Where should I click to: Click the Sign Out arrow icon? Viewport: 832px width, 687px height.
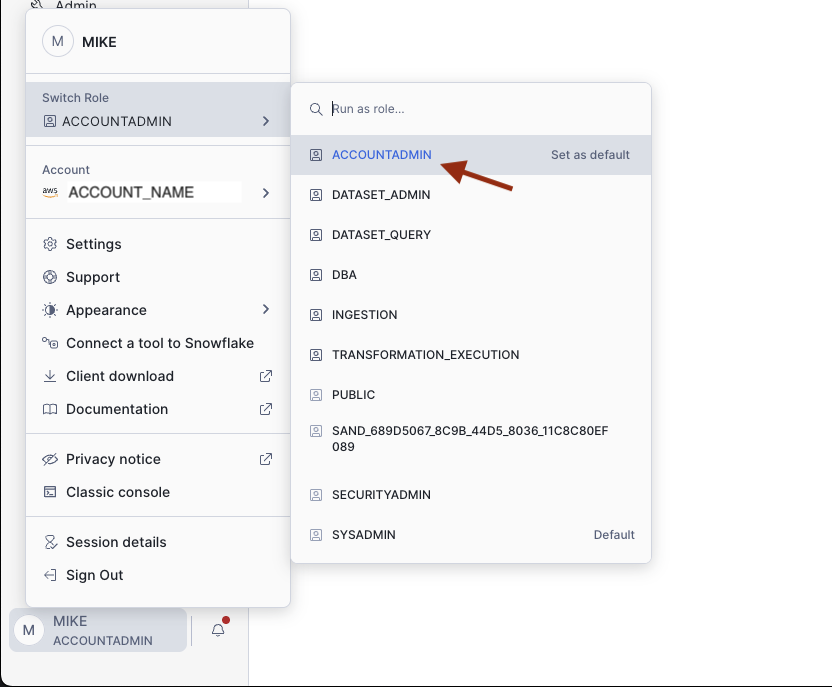click(50, 575)
